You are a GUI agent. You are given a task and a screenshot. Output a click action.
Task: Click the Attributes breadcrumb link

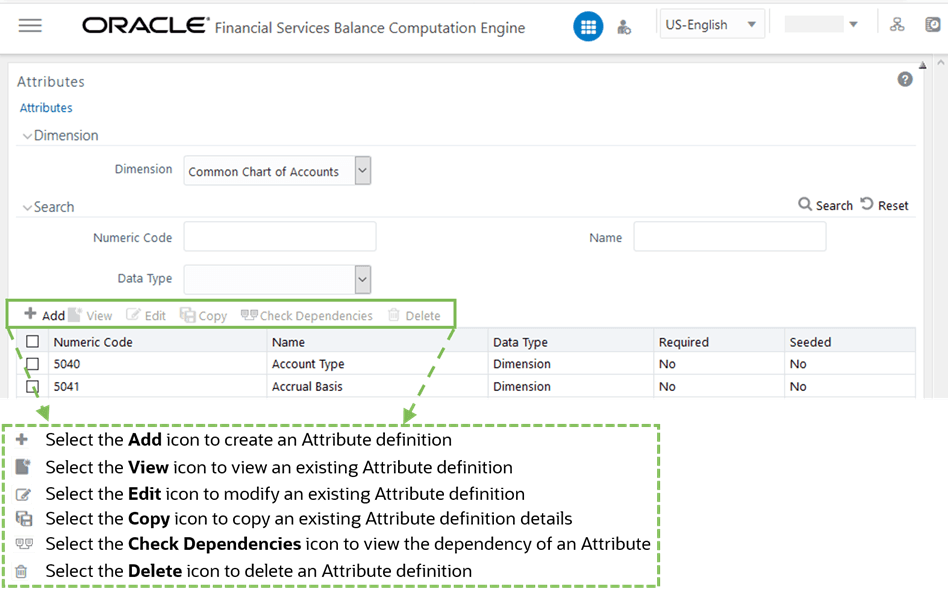[46, 108]
